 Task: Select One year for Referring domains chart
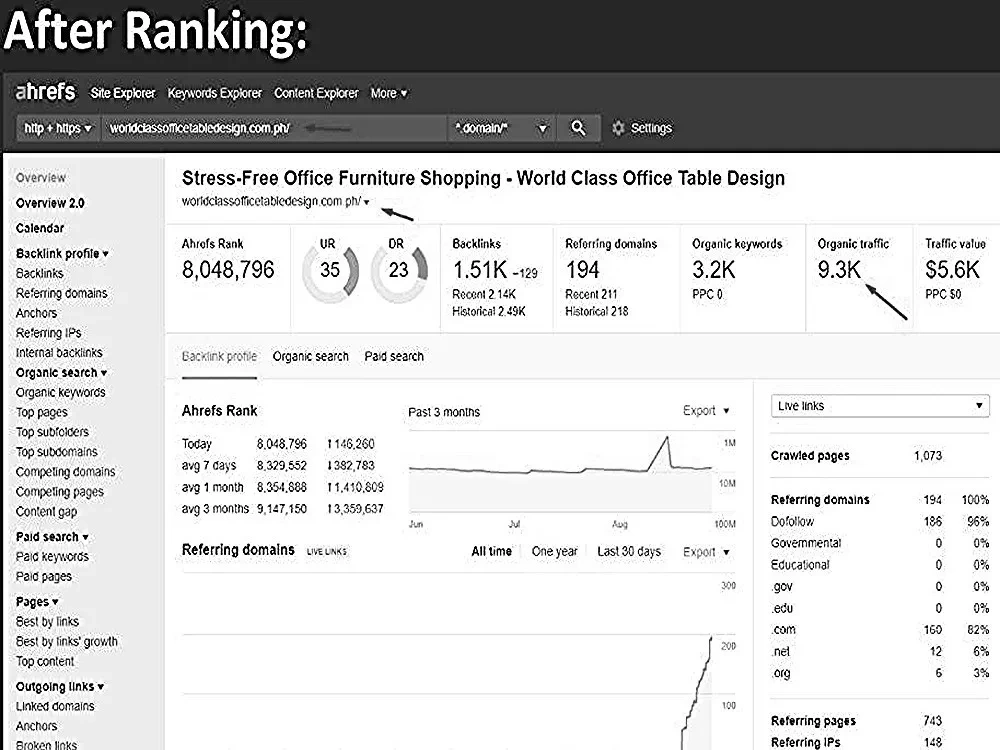pos(554,552)
